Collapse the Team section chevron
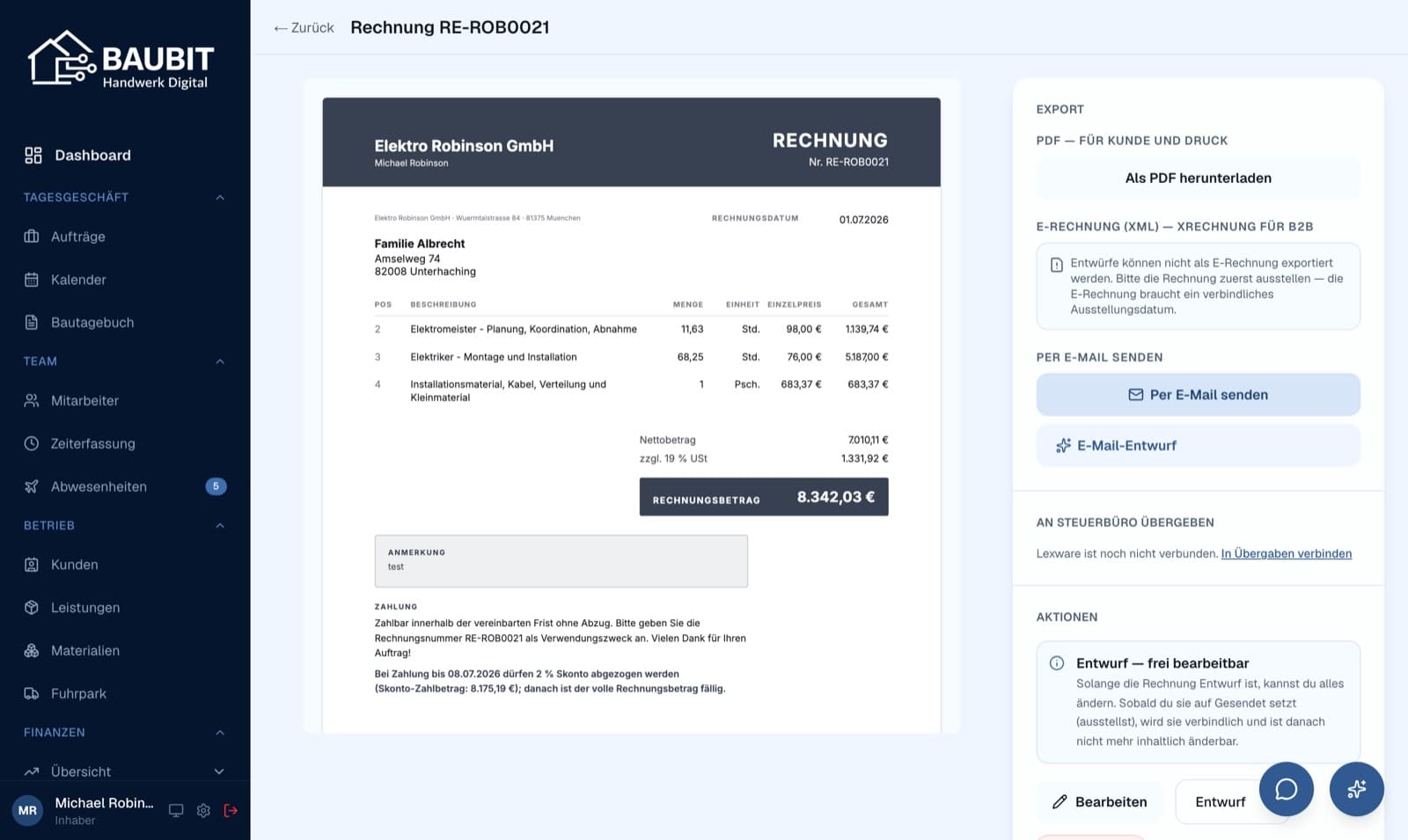Screen dimensions: 1408x840 click(220, 362)
